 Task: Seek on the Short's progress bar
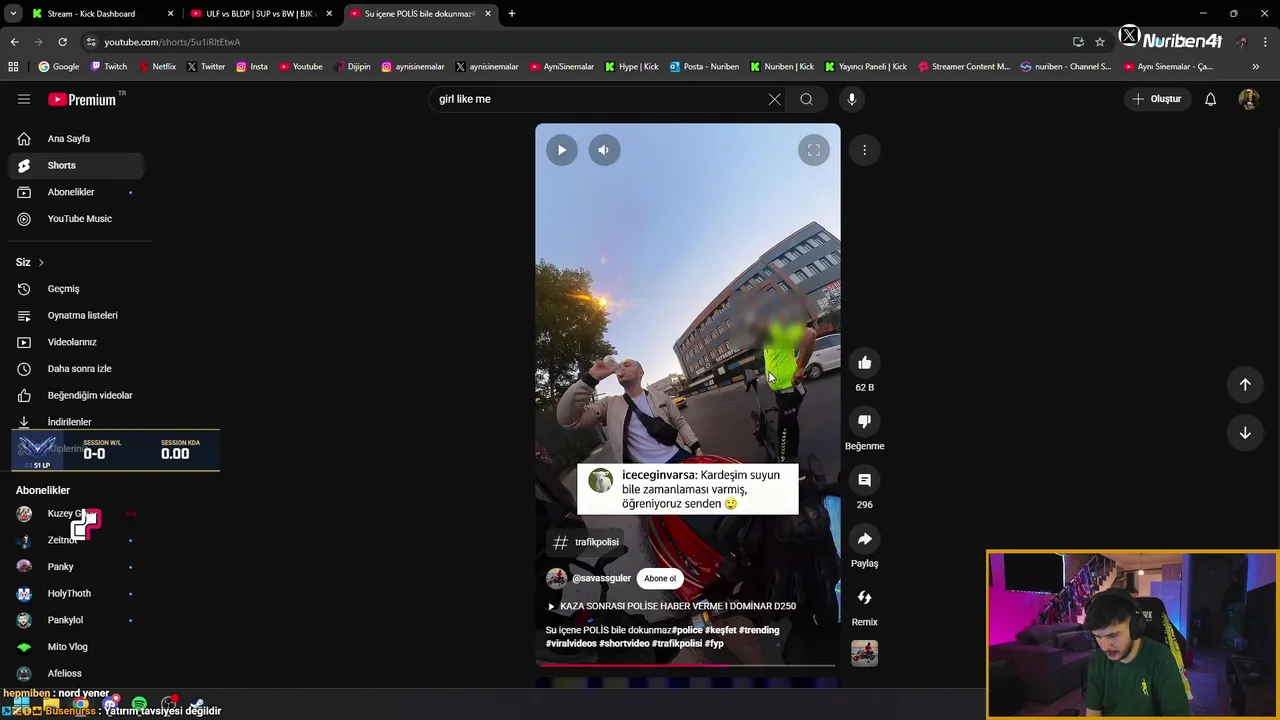pos(688,664)
